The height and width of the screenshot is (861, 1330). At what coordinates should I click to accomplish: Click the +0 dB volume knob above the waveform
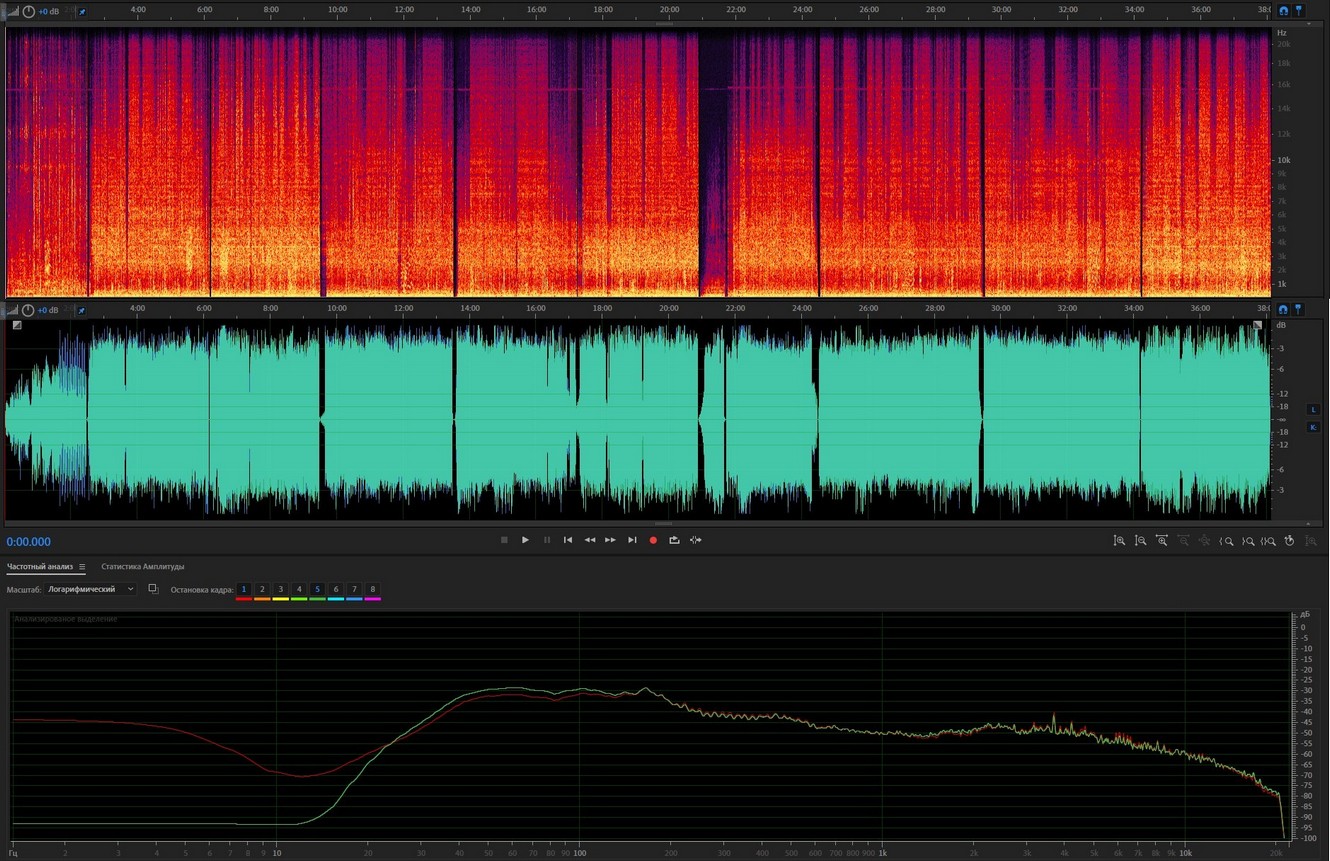pos(28,310)
